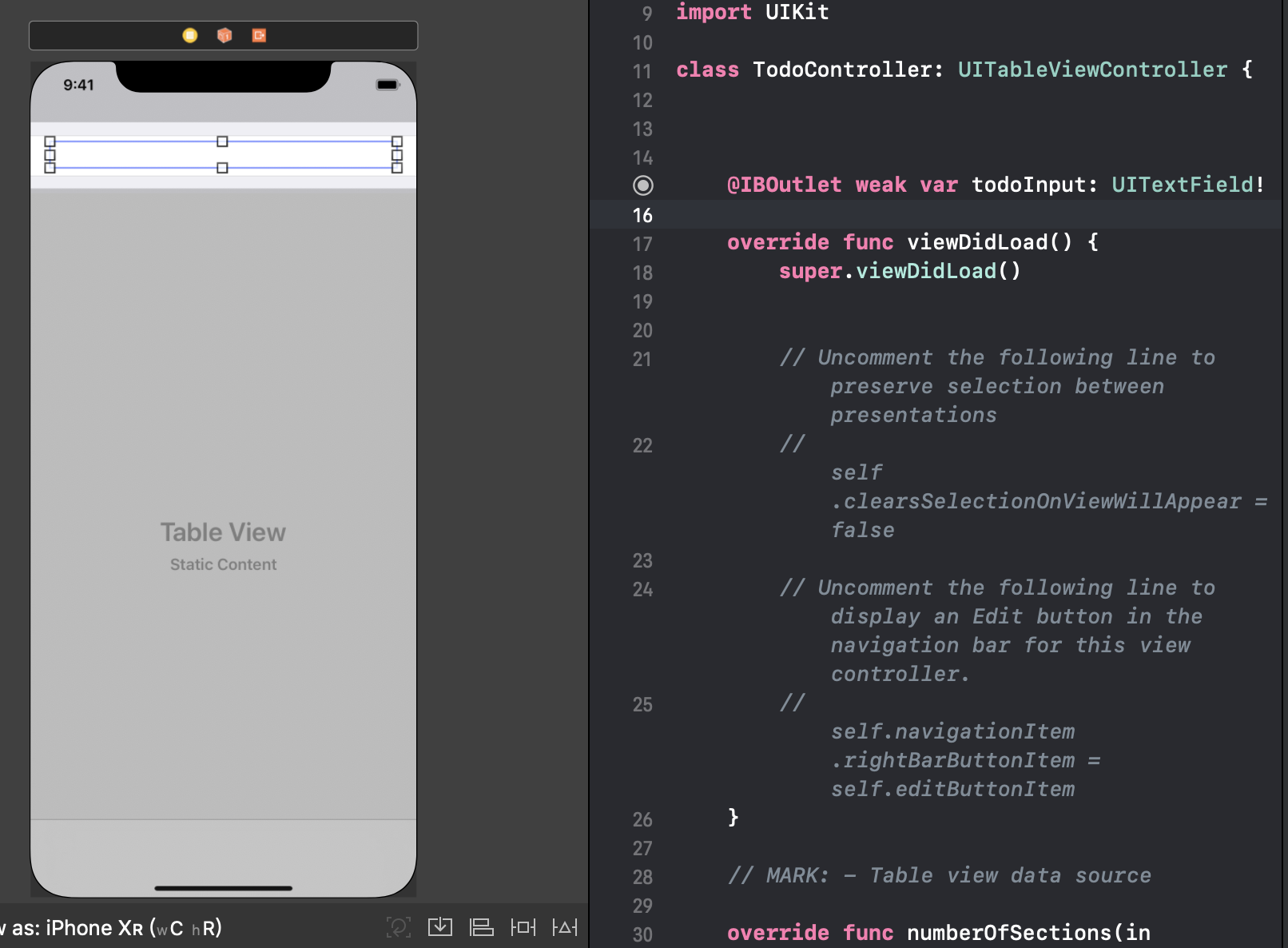Click the yellow Todo Controller scene icon
Screen dimensions: 1288x948
189,35
